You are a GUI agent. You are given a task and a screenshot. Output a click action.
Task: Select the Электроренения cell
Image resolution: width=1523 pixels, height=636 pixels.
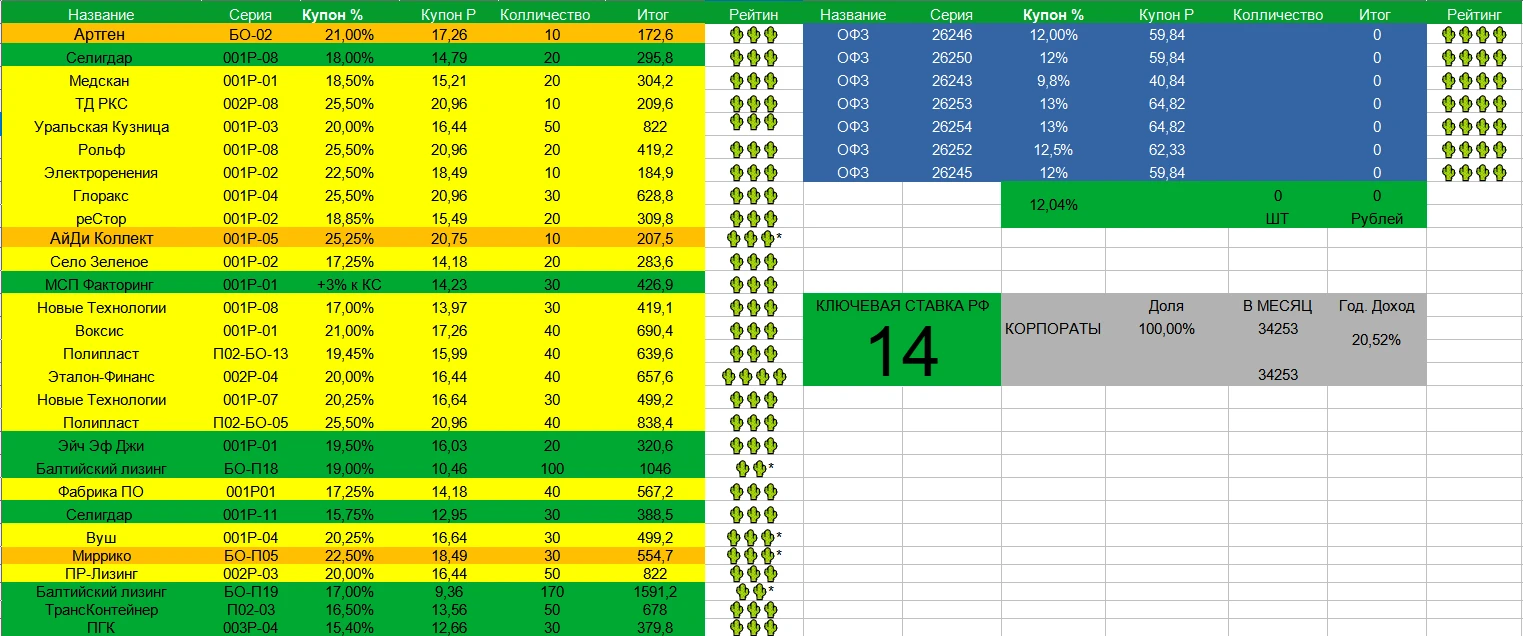[100, 173]
